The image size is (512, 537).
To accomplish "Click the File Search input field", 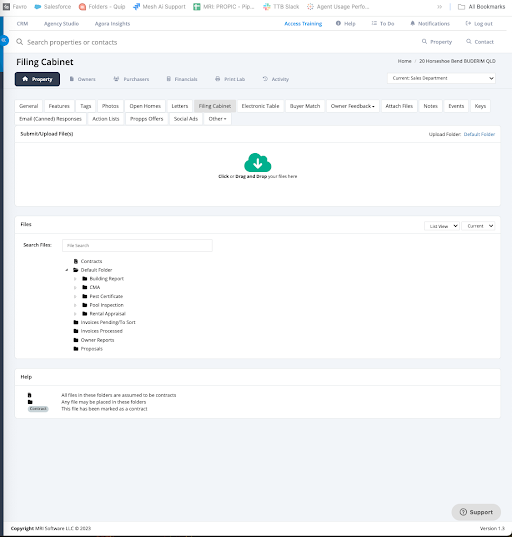I will (x=137, y=246).
